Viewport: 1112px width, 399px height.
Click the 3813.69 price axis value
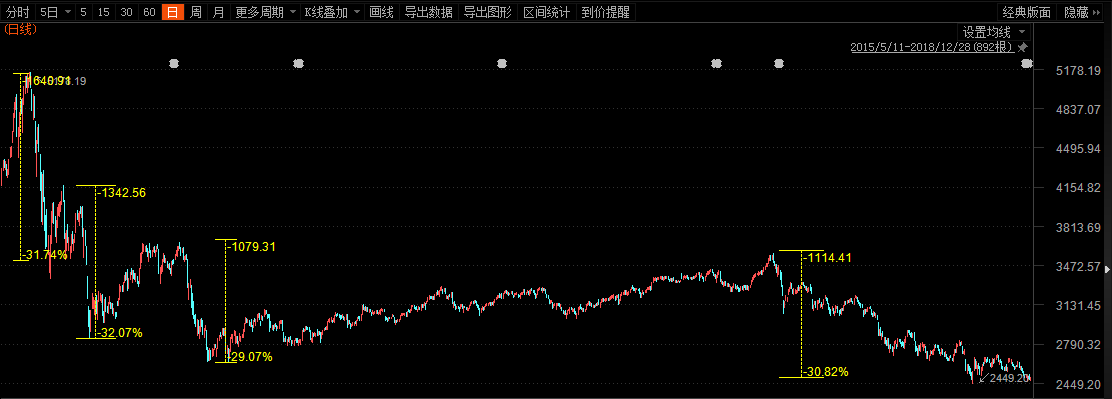point(1077,227)
